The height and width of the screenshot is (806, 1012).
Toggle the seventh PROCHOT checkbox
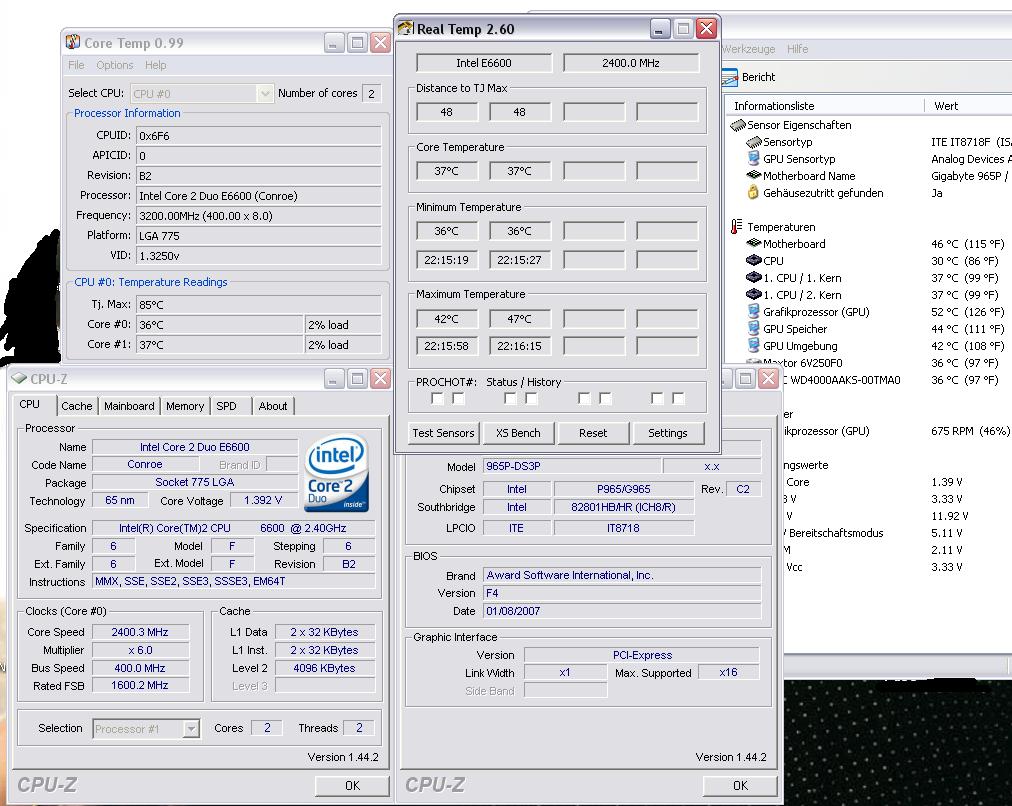pyautogui.click(x=656, y=398)
